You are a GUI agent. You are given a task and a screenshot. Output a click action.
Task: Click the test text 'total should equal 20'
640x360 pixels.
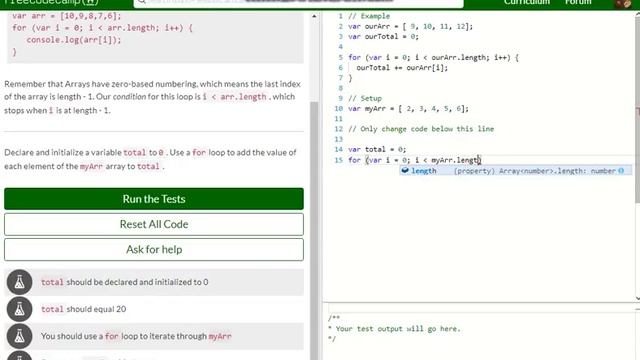[x=83, y=309]
